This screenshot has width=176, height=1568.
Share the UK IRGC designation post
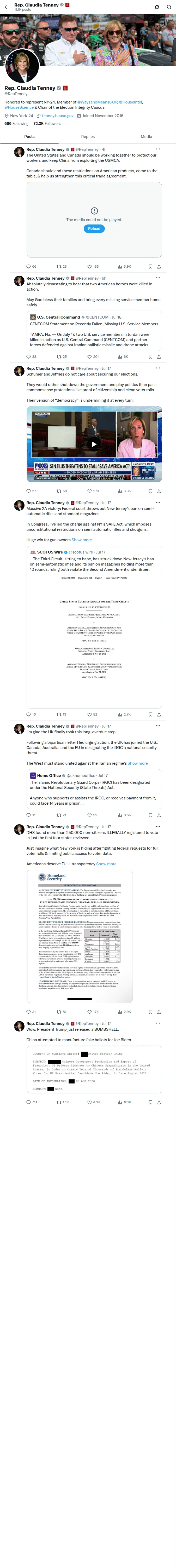click(x=159, y=814)
